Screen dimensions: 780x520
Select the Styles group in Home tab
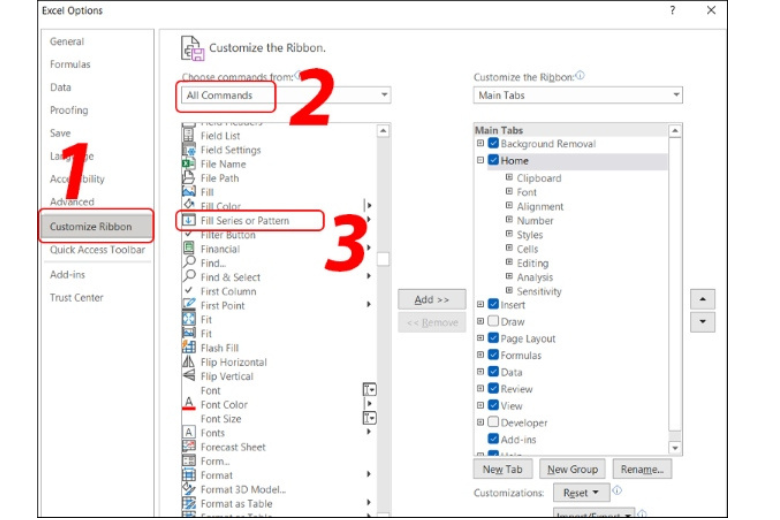point(530,235)
